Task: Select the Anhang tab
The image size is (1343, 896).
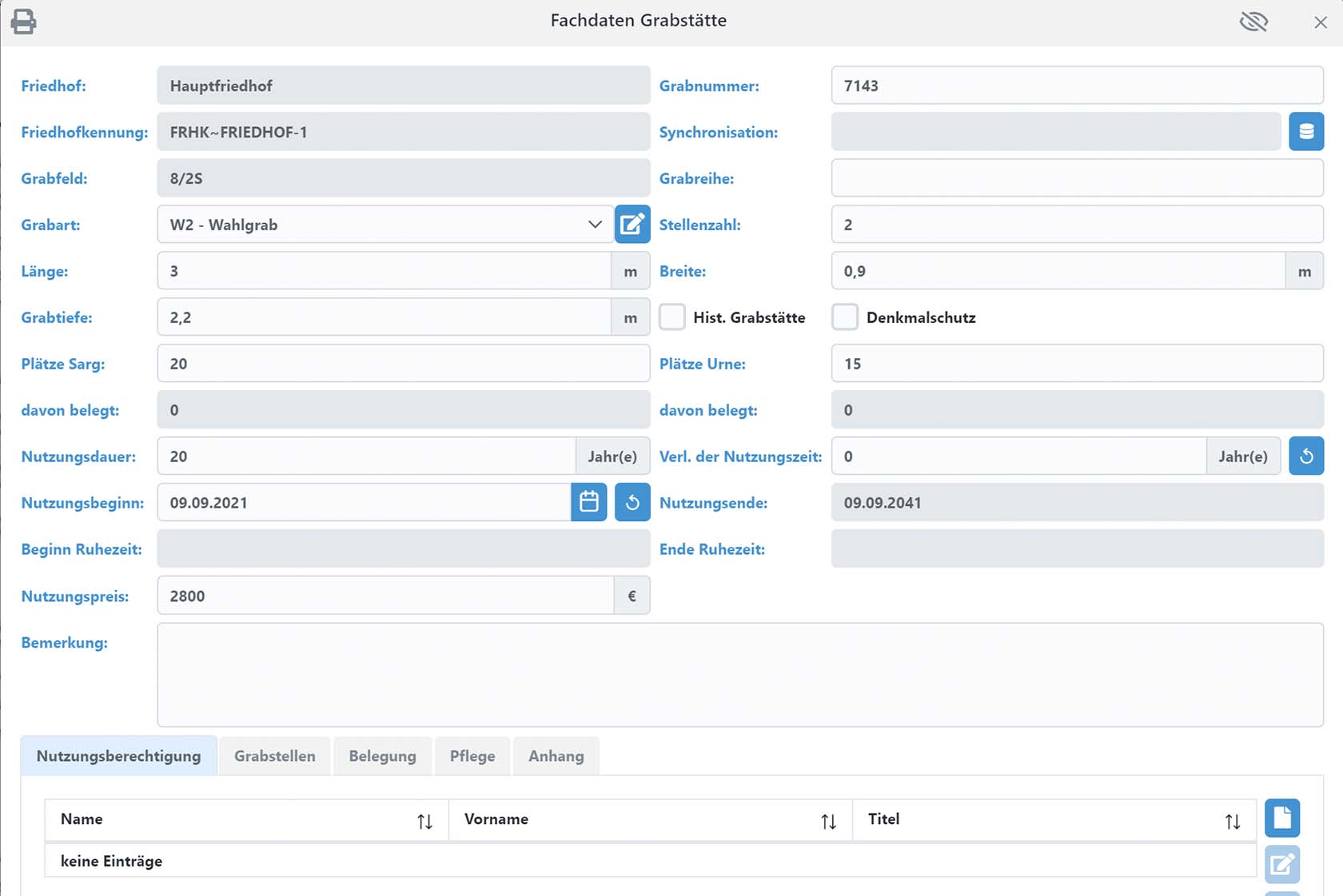Action: pos(556,756)
